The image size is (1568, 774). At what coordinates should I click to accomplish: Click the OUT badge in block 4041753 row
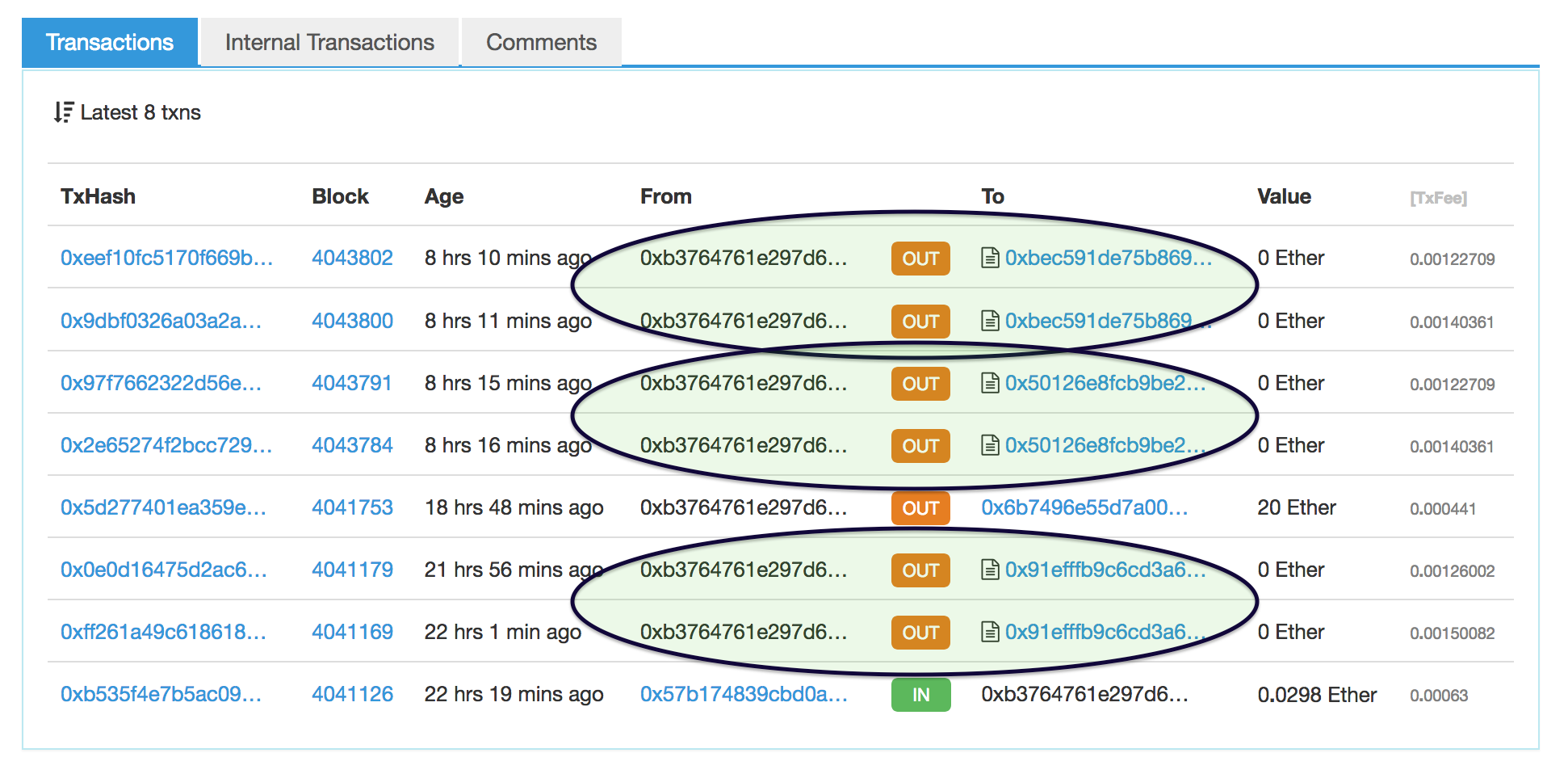[x=920, y=508]
